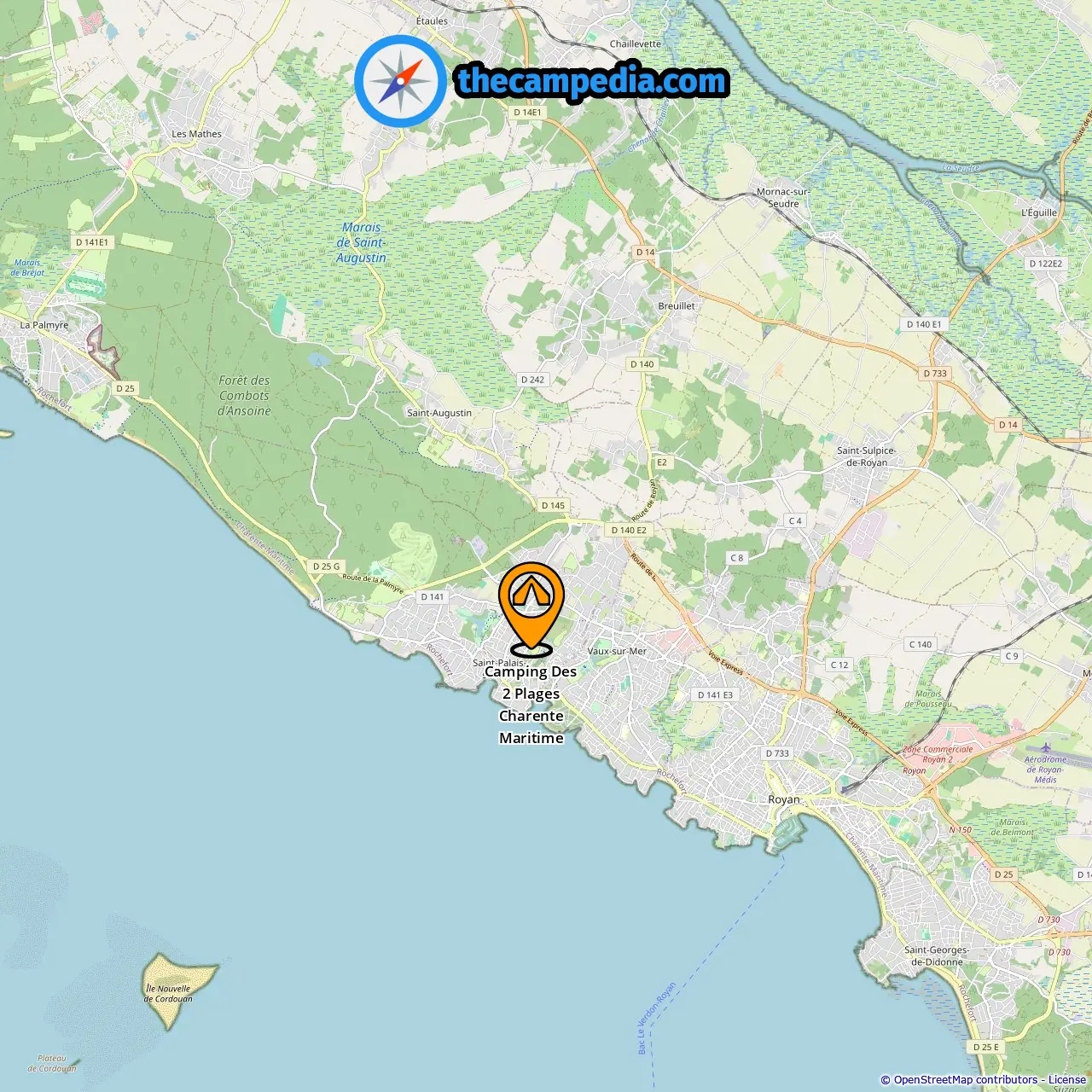This screenshot has height=1092, width=1092.
Task: Select the Vaux-sur-Mer town label
Action: (x=617, y=651)
